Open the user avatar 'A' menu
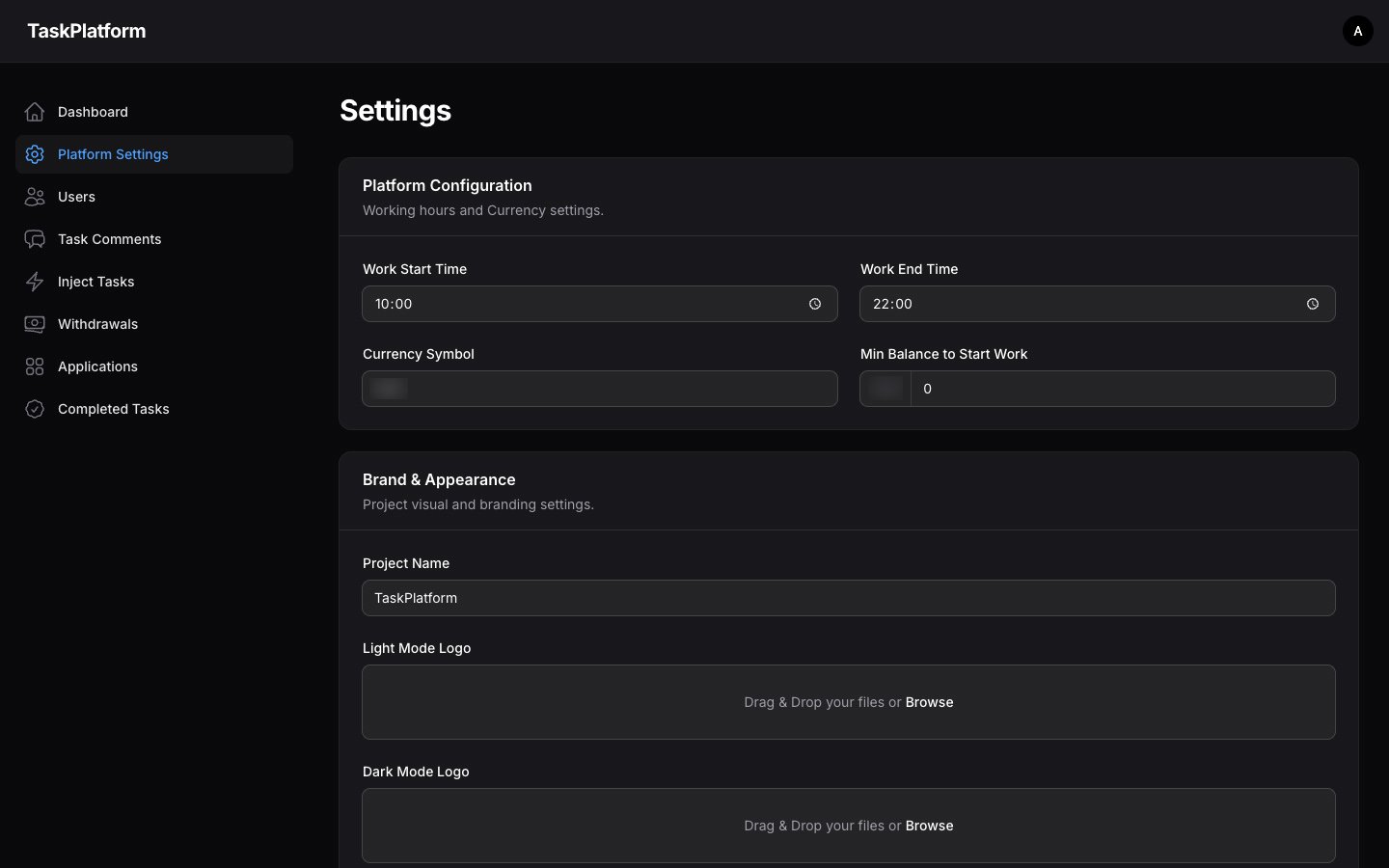The height and width of the screenshot is (868, 1389). click(1358, 31)
